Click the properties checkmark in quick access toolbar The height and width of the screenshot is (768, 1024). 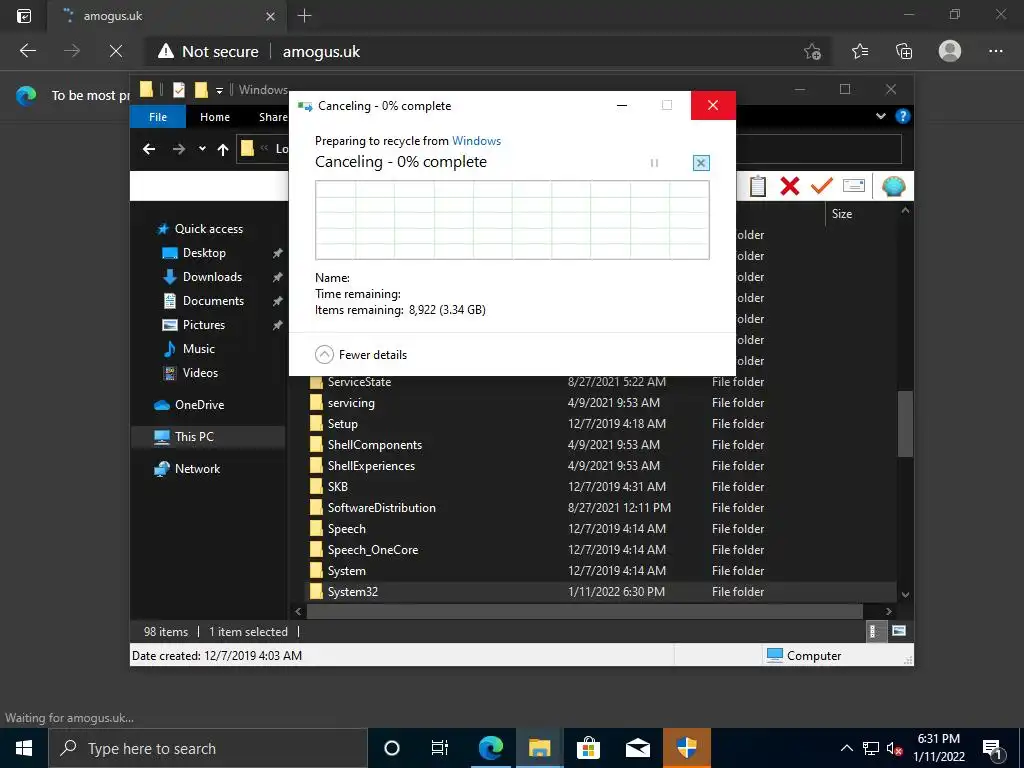click(x=178, y=89)
